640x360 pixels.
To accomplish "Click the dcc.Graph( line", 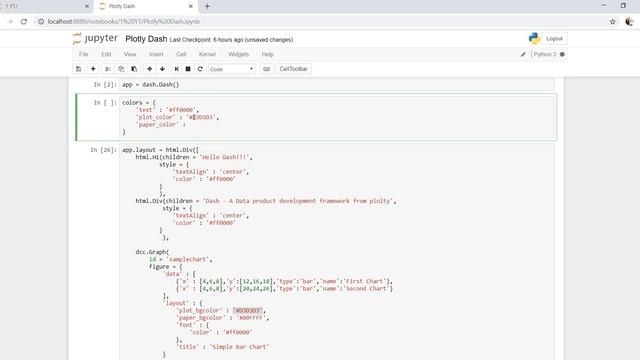I will 152,252.
